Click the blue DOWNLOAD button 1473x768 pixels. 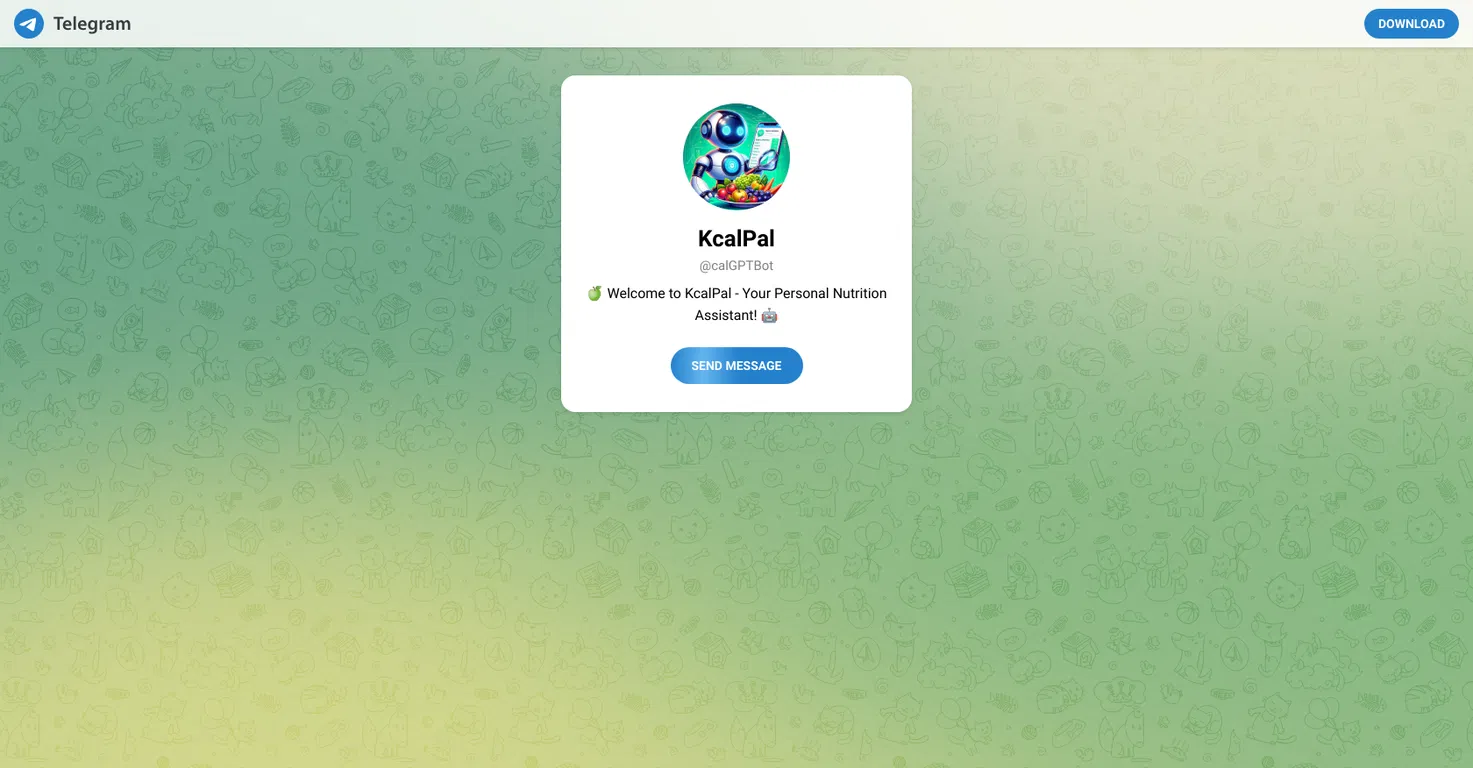pyautogui.click(x=1411, y=24)
